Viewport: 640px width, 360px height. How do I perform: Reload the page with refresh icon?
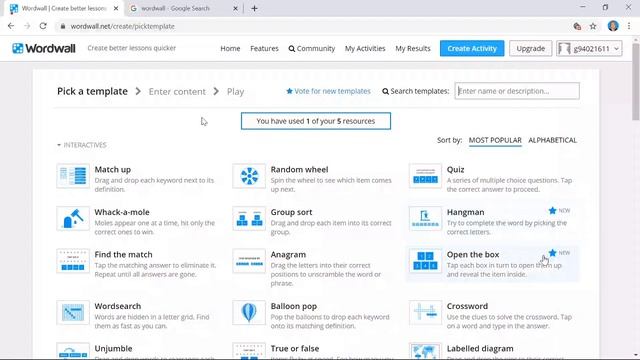pos(43,26)
